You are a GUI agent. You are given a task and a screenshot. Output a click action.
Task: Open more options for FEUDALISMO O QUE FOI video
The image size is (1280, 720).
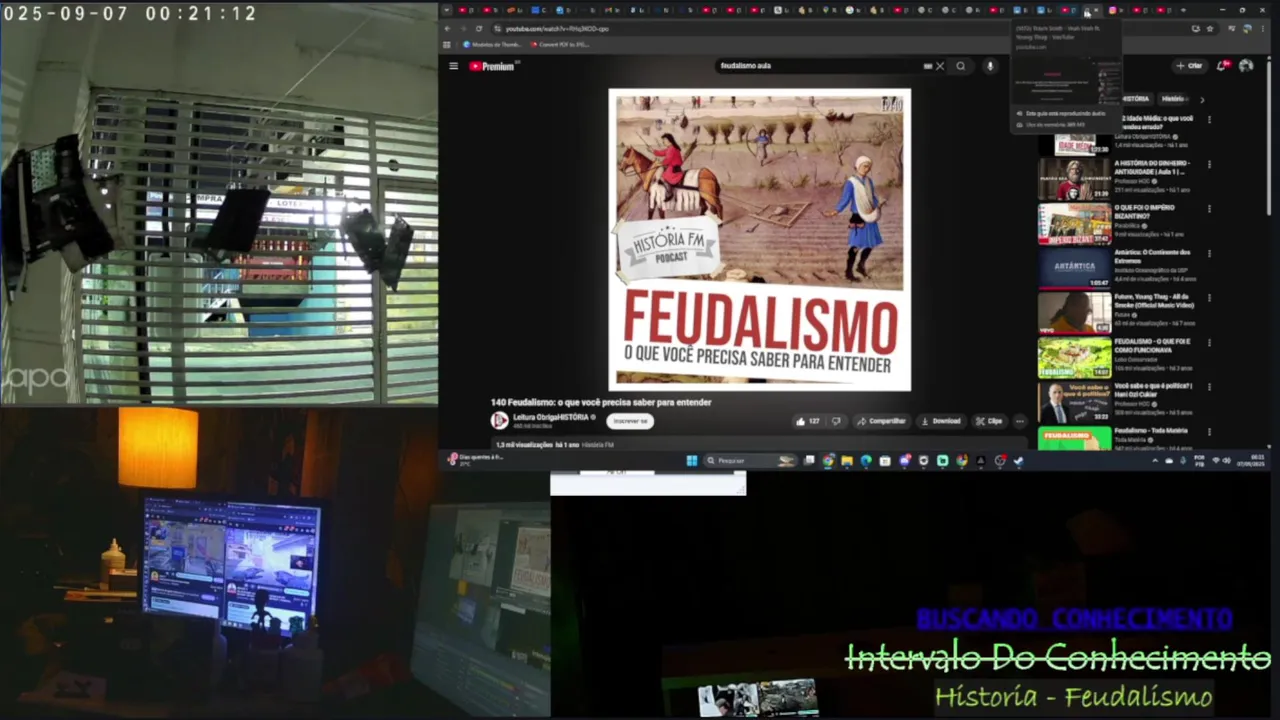(1209, 342)
